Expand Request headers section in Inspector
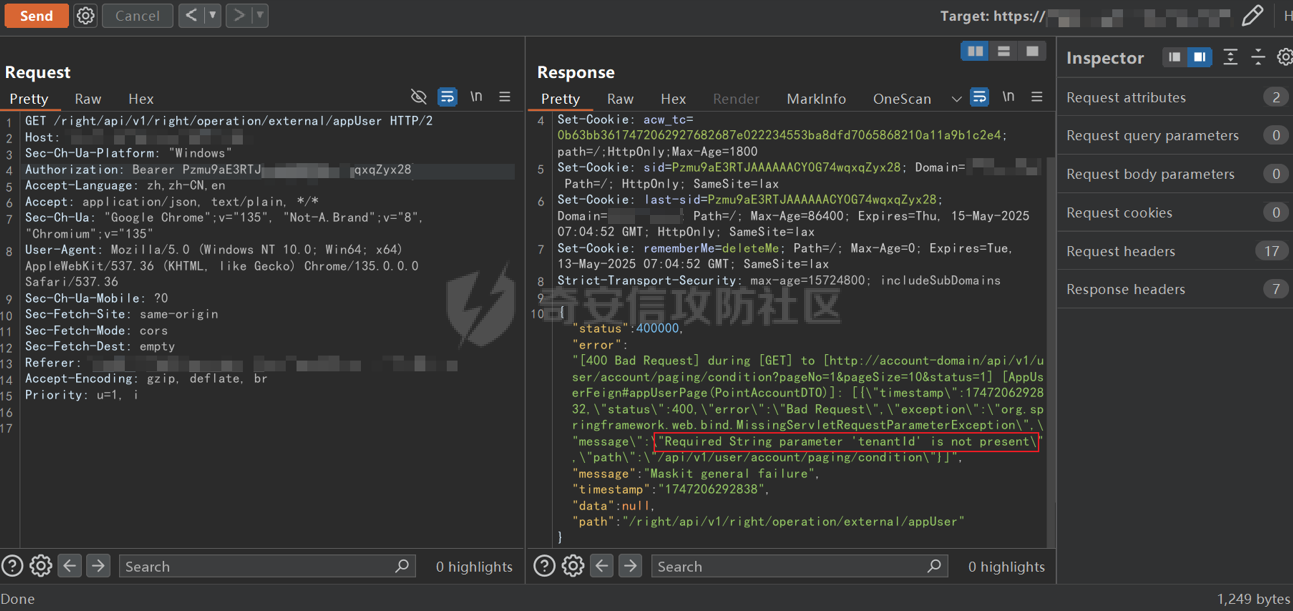The image size is (1293, 611). click(x=1174, y=251)
